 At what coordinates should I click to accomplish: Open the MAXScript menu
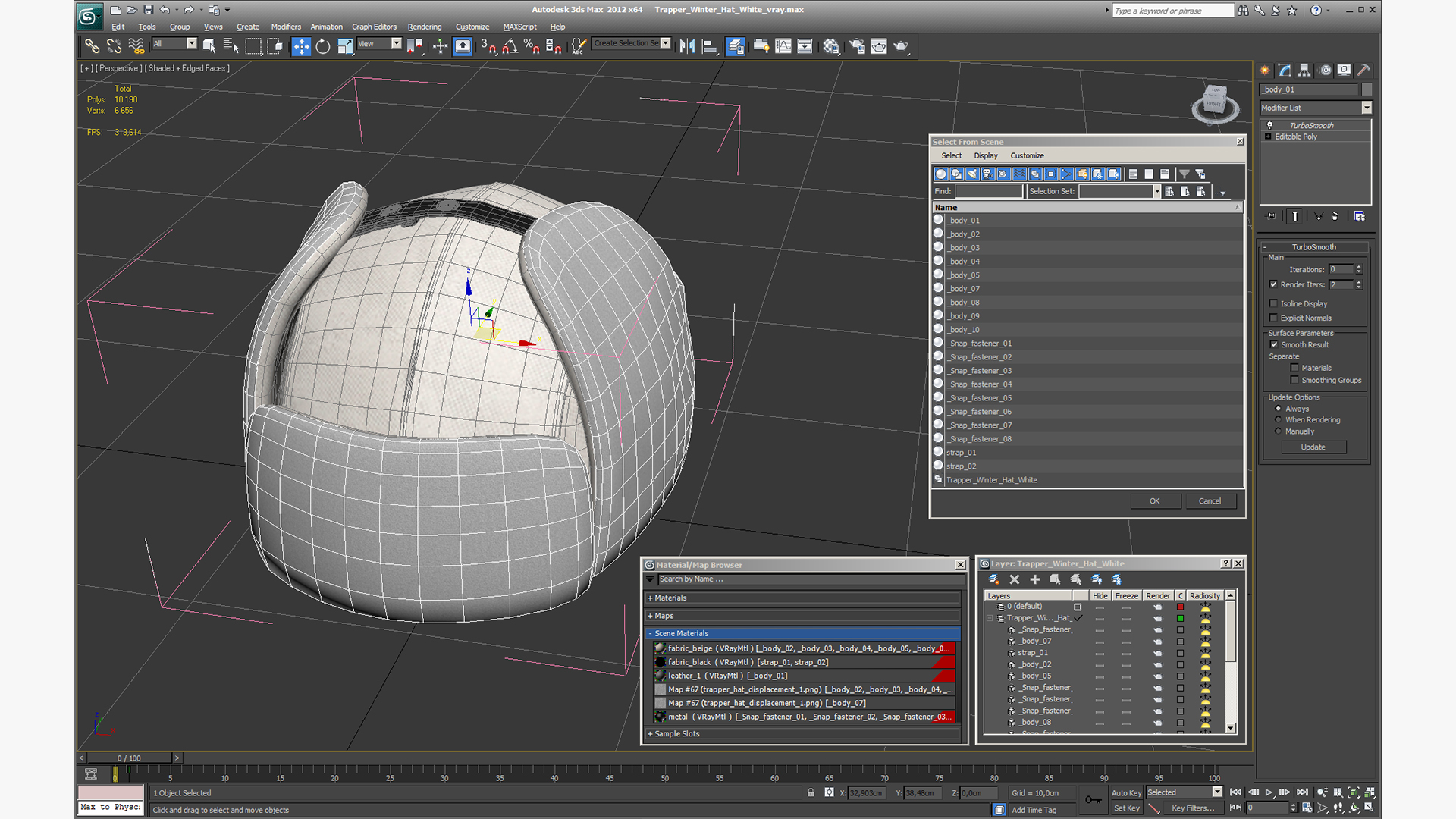[x=519, y=27]
